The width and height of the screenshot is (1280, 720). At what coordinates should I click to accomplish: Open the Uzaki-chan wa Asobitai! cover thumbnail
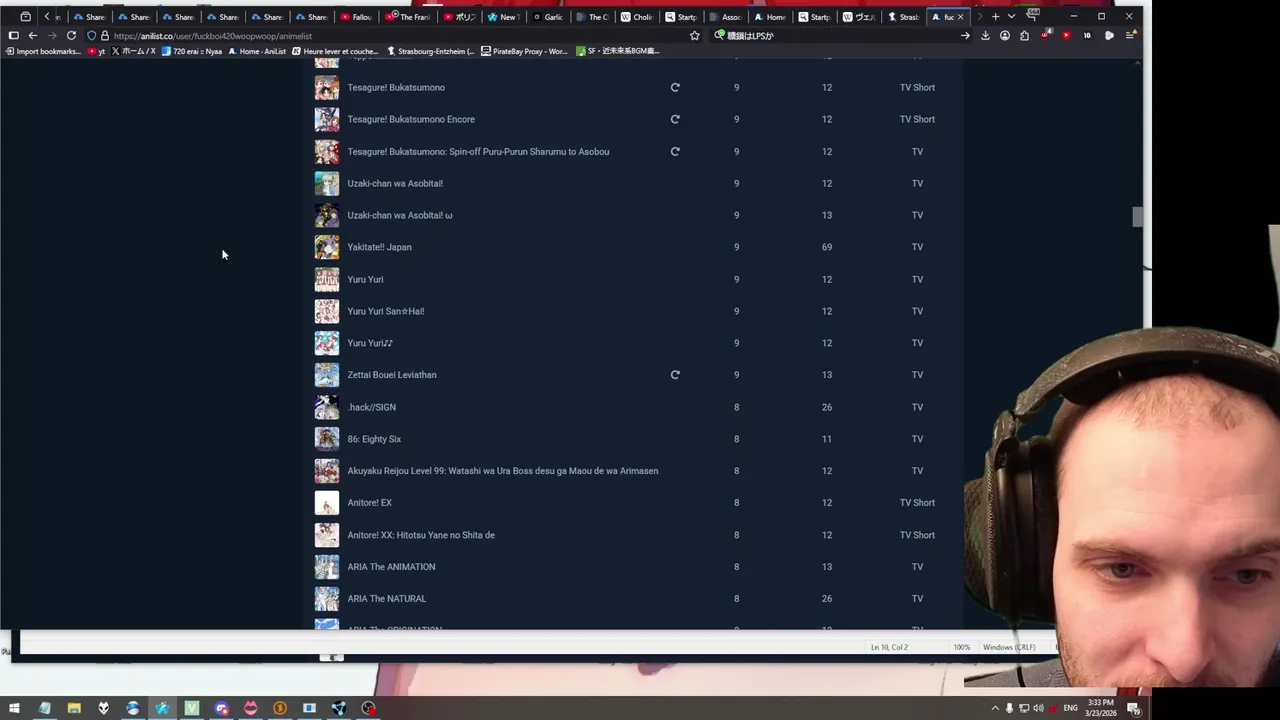[x=327, y=183]
